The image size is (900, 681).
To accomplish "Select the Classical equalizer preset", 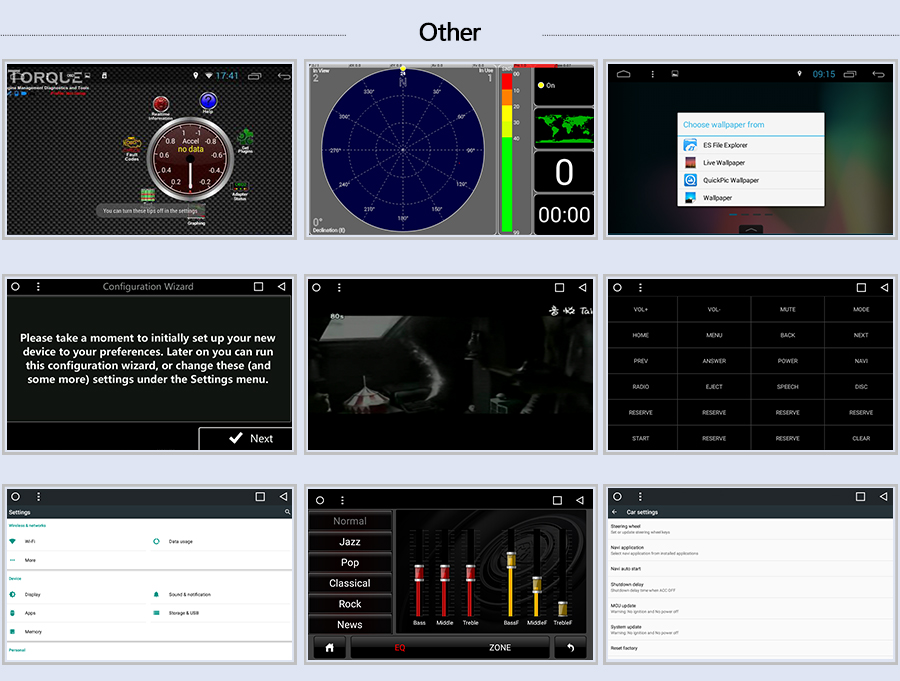I will (x=350, y=583).
